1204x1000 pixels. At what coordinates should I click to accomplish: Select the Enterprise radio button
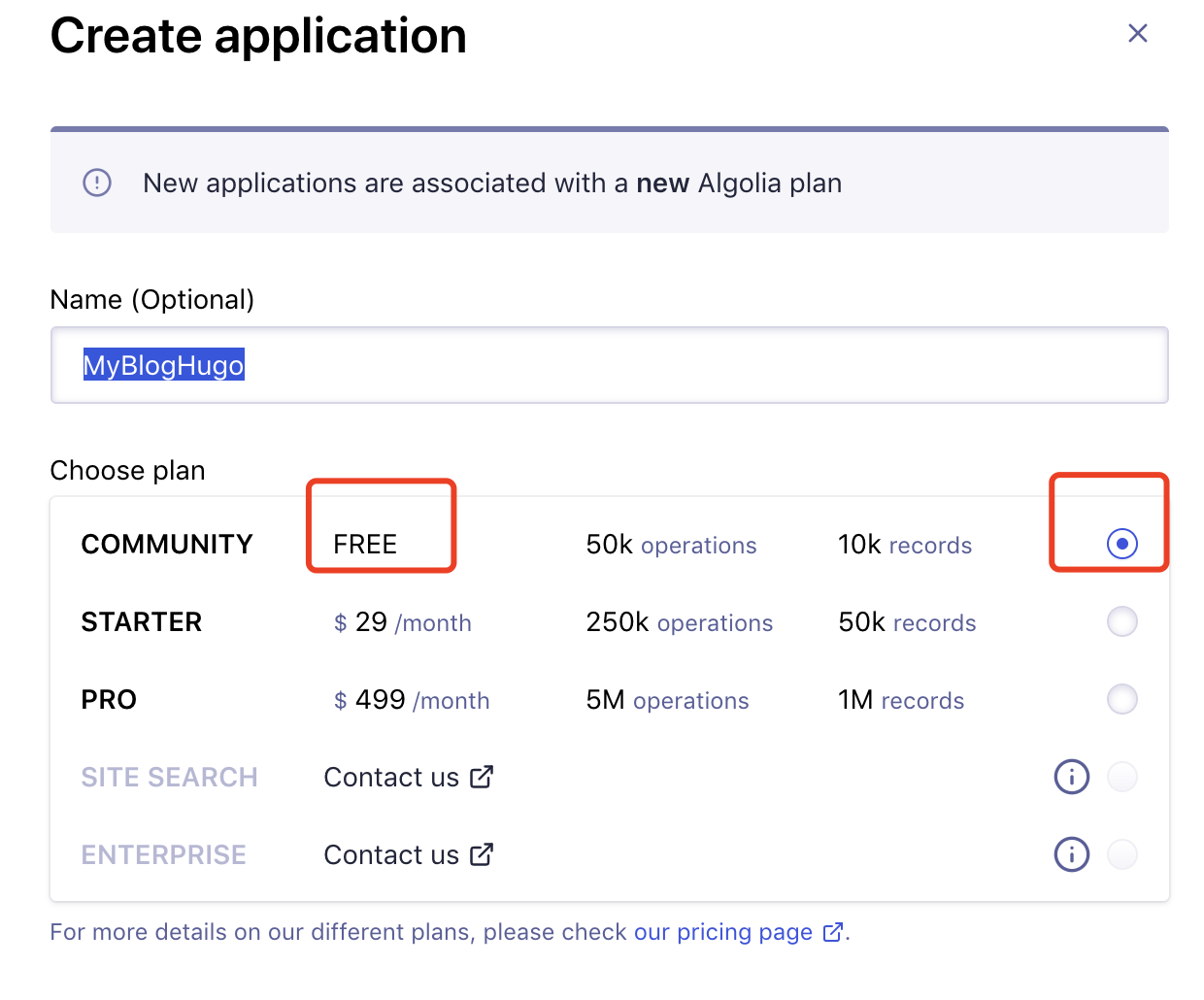pos(1121,854)
